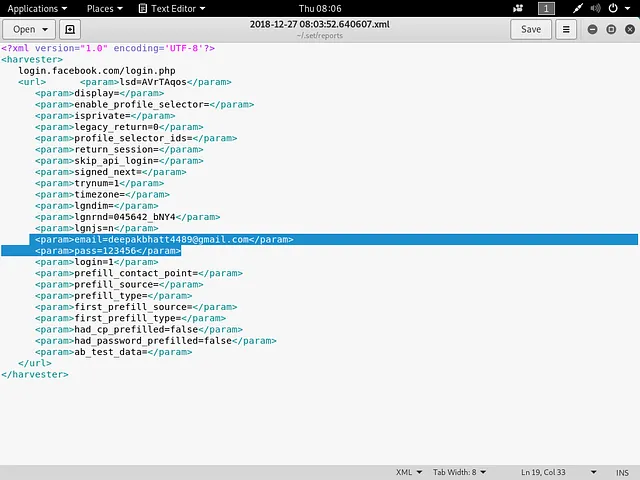The image size is (640, 480).
Task: Click the skip_api_login= line
Action: [119, 161]
